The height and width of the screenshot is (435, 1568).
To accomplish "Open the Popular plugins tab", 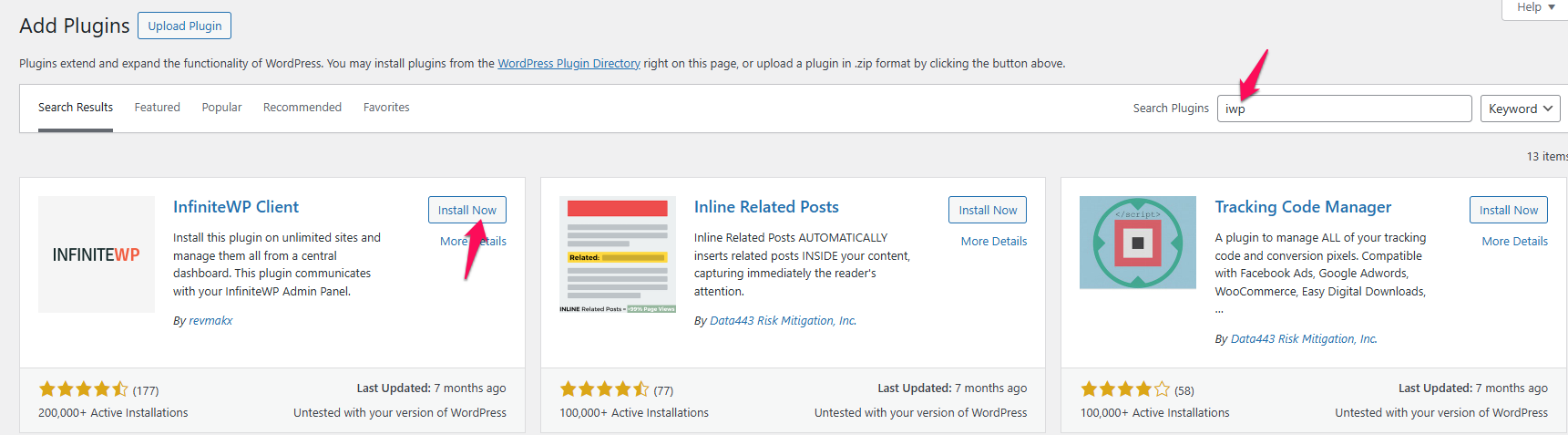I will [221, 108].
